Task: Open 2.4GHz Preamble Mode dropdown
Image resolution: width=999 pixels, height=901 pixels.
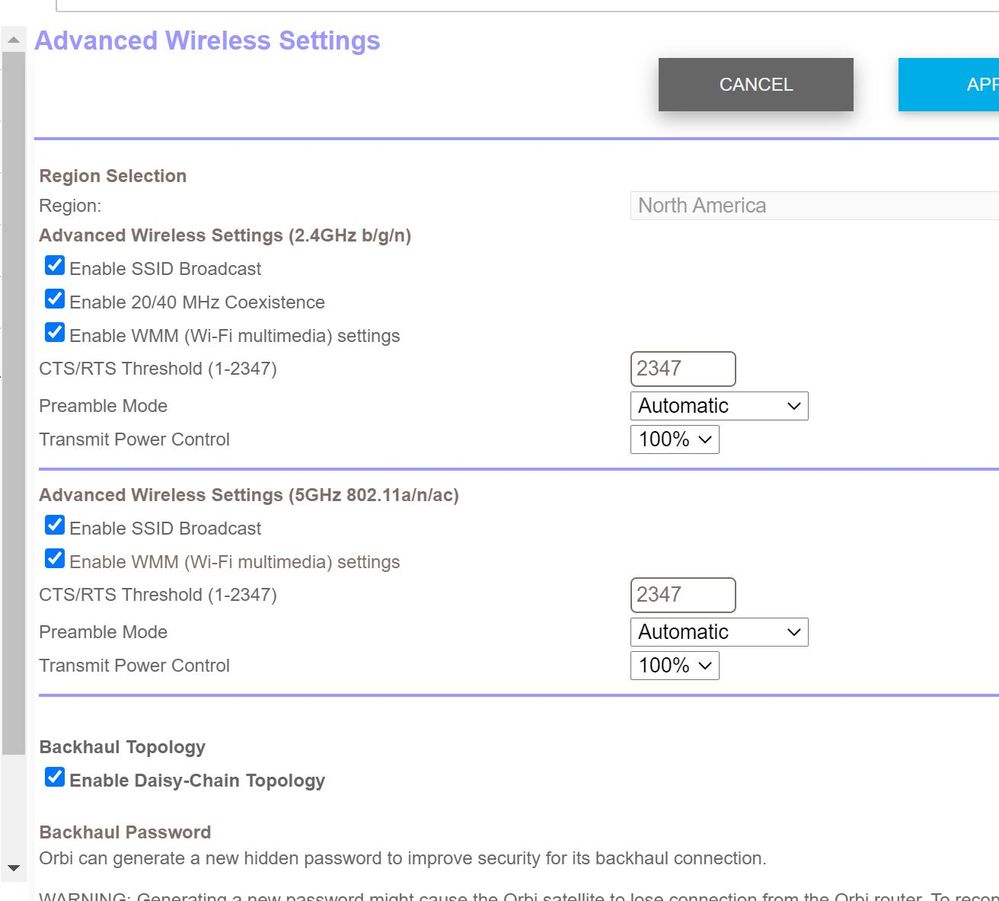Action: click(718, 406)
